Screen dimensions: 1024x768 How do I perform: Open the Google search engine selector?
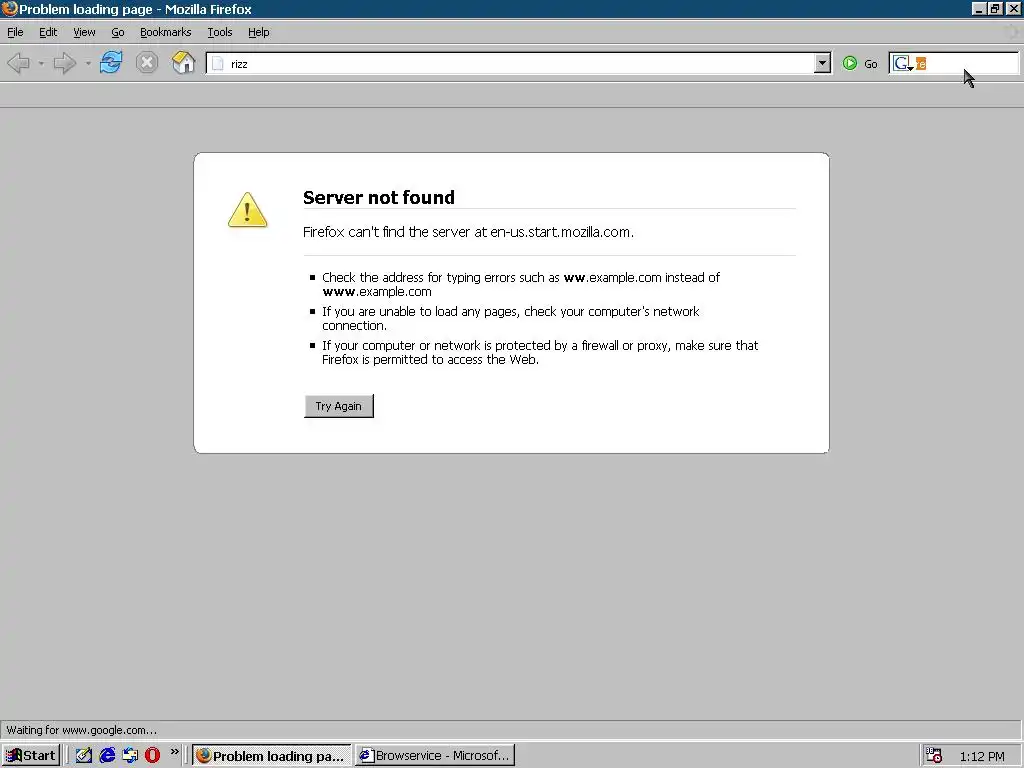[903, 63]
